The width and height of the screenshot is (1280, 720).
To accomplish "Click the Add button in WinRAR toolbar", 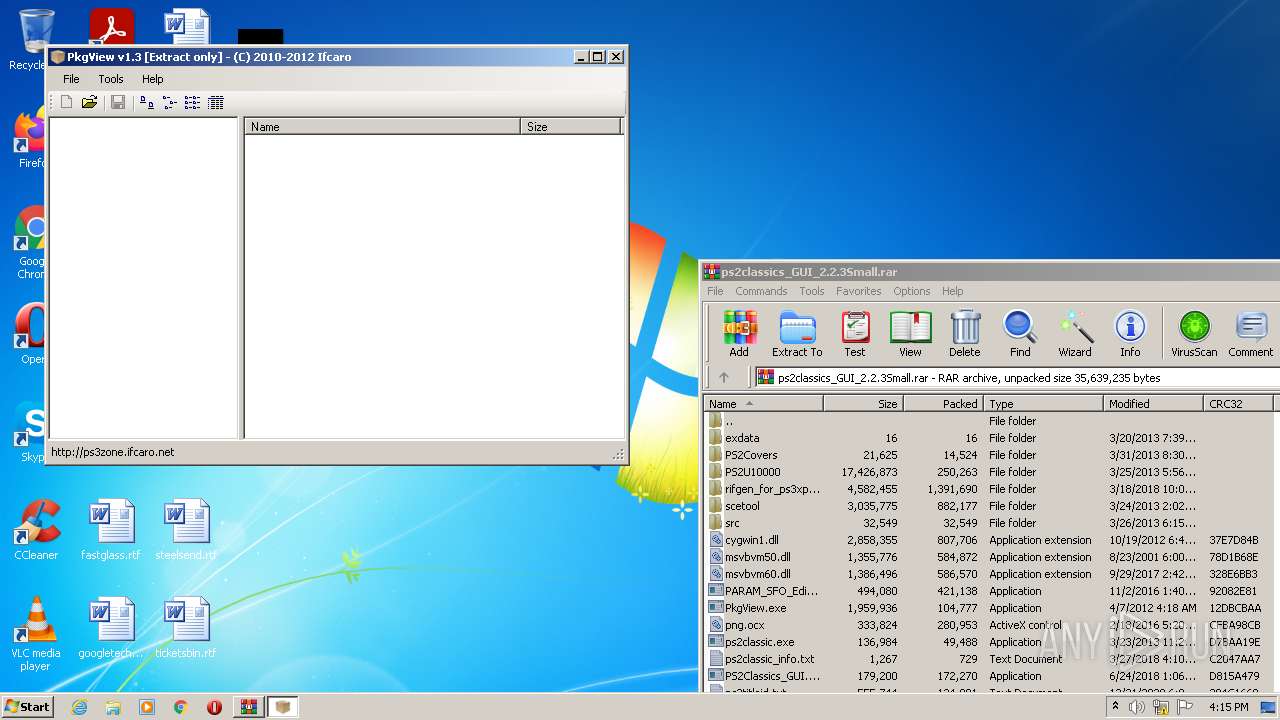I will (739, 333).
